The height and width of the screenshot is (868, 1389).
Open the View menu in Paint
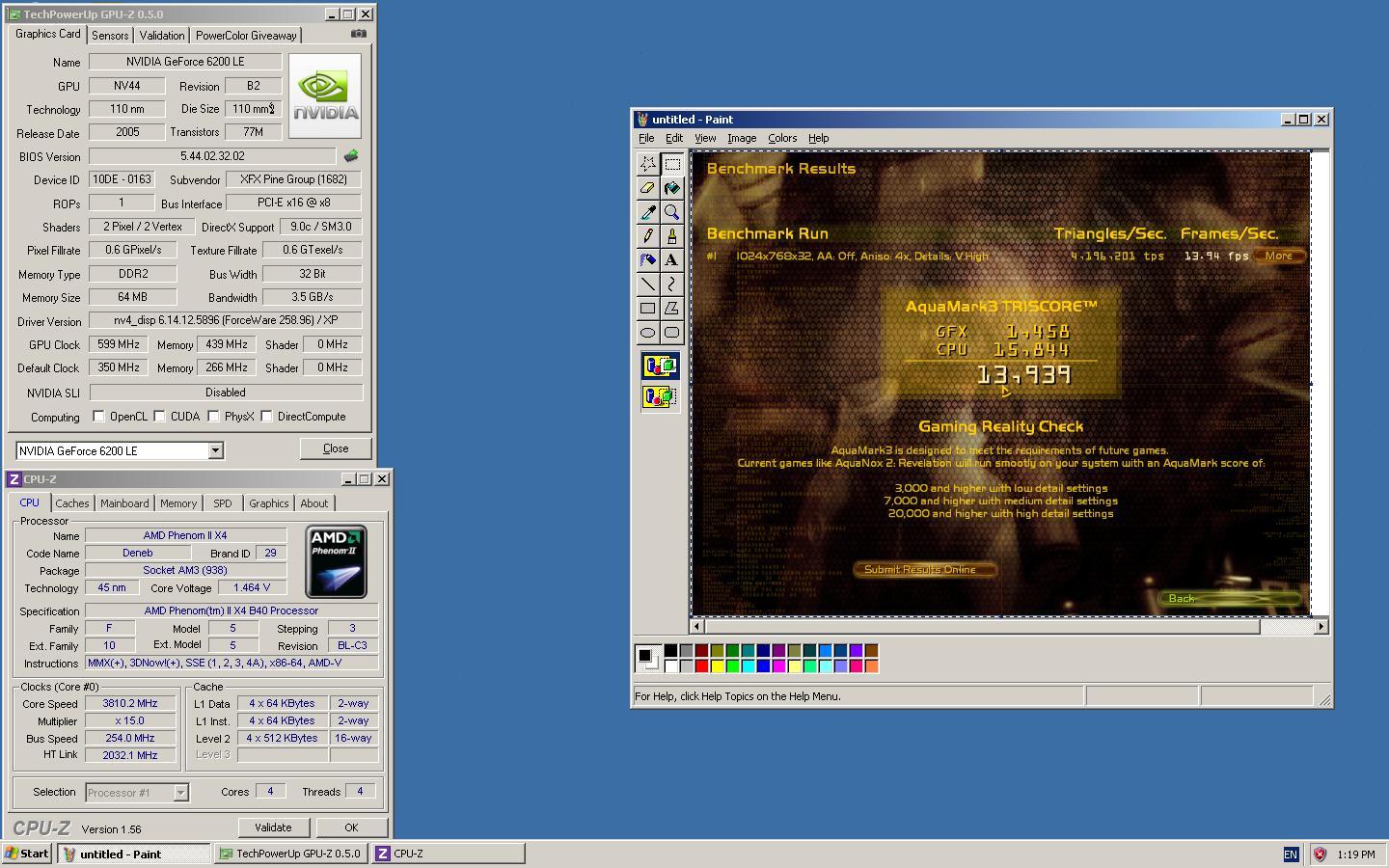point(705,138)
